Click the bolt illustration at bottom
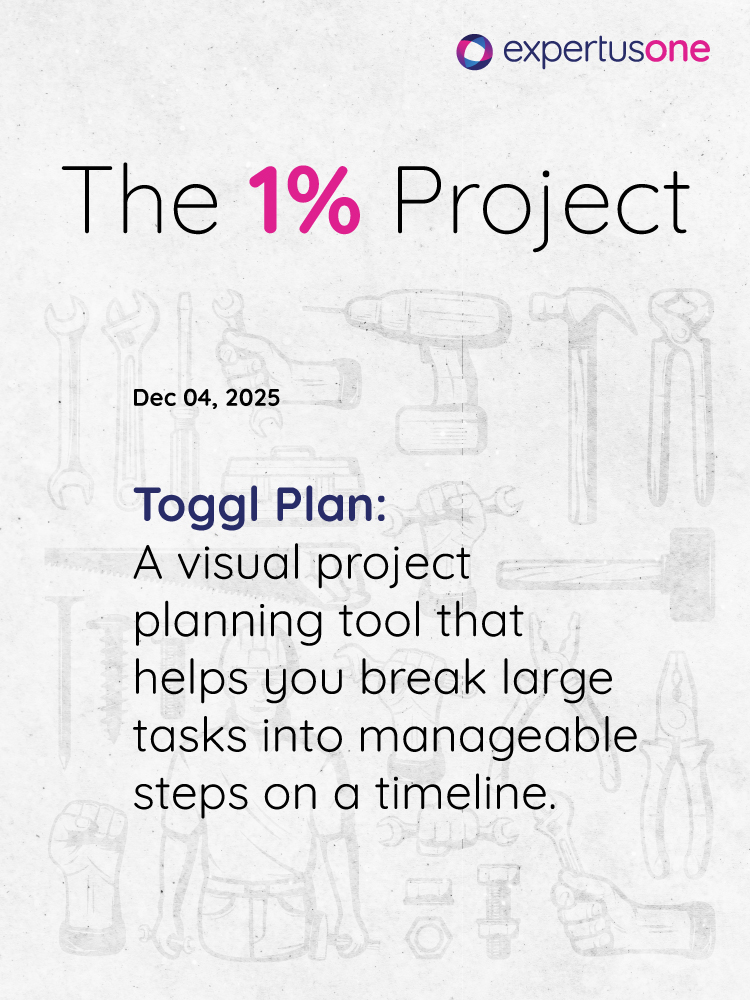Viewport: 750px width, 1000px height. (492, 910)
